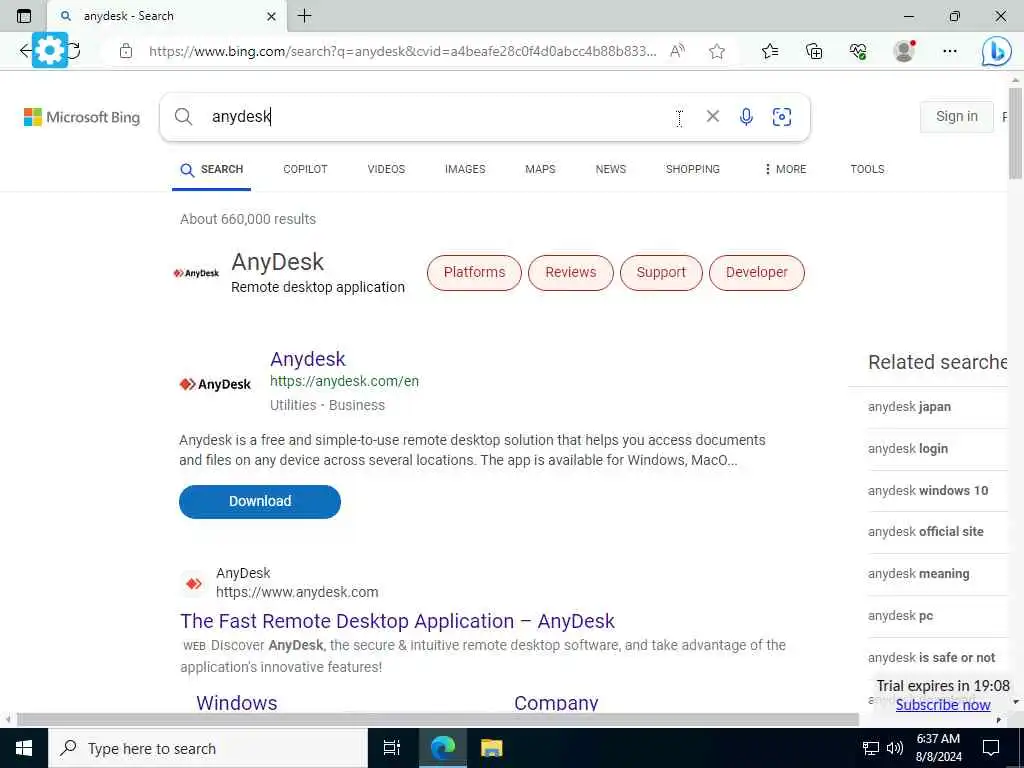Open the Windows sublink
This screenshot has height=768, width=1024.
[236, 702]
